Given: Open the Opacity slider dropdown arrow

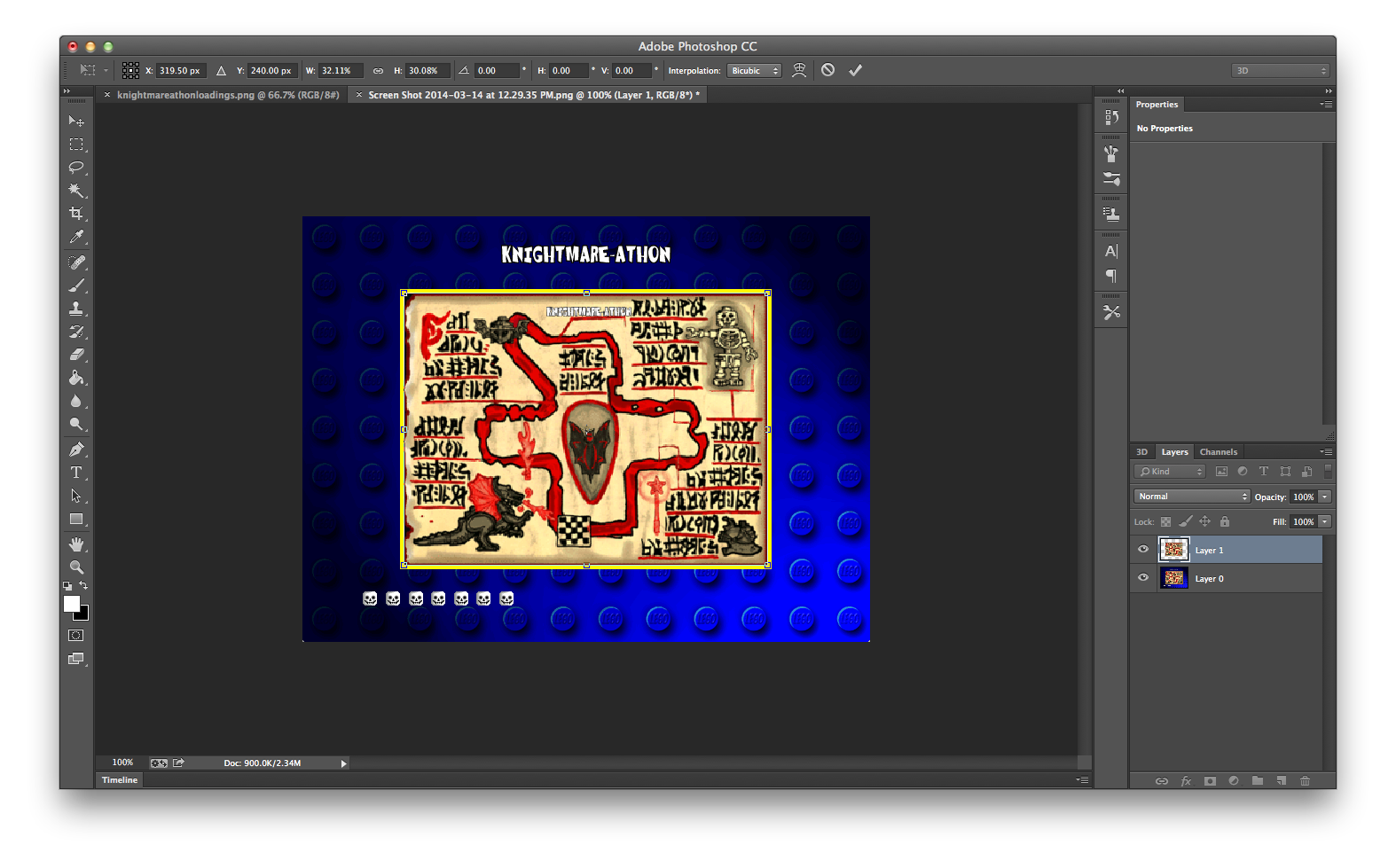Looking at the screenshot, I should tap(1324, 497).
